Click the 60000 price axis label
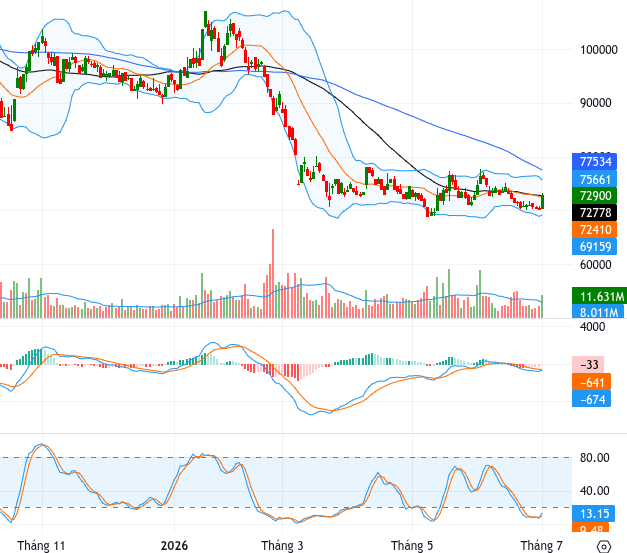 595,265
